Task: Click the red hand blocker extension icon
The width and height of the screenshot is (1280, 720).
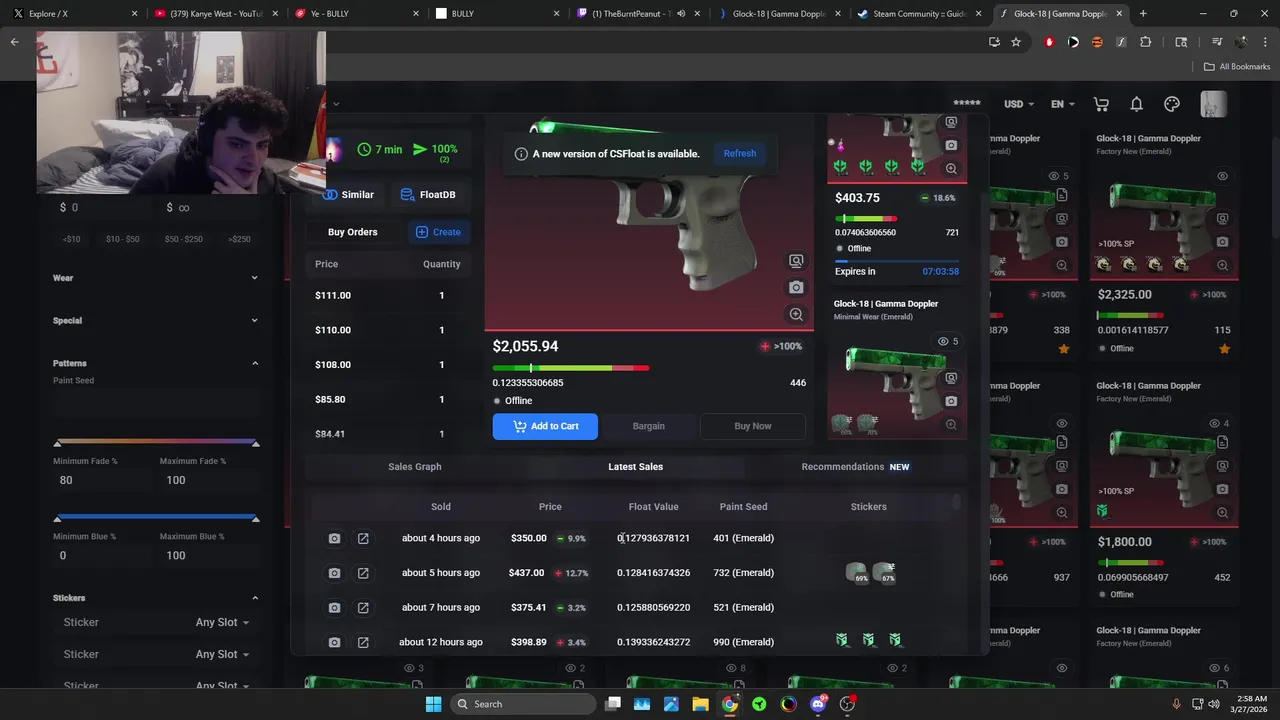Action: click(1049, 42)
